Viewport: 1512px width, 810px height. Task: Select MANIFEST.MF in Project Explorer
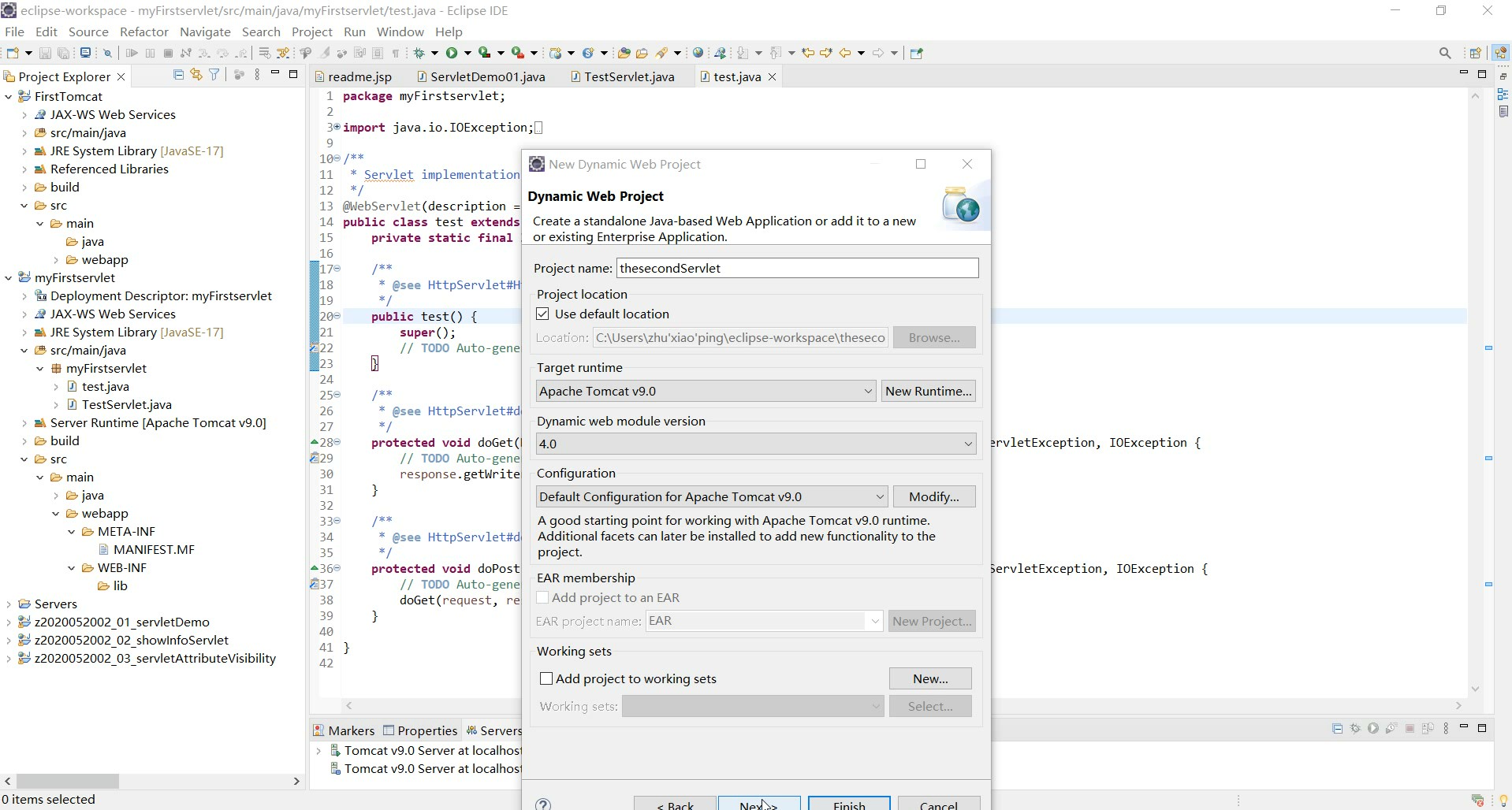[x=146, y=550]
